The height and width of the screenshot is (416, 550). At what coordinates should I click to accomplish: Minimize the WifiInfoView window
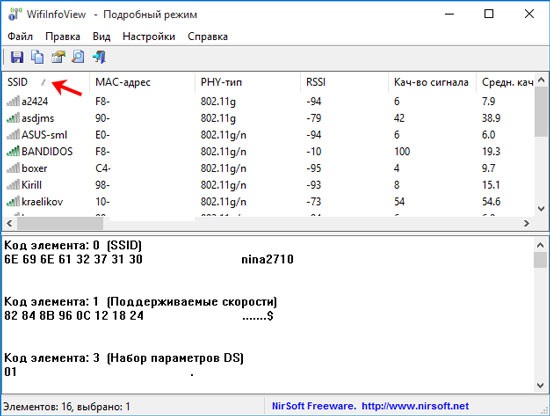[449, 14]
